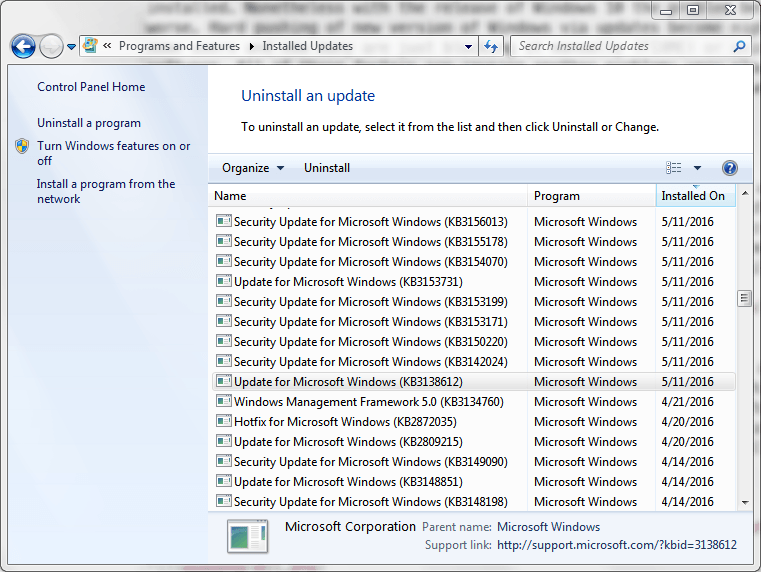
Task: Click Microsoft Corporation in details pane
Action: pyautogui.click(x=350, y=526)
